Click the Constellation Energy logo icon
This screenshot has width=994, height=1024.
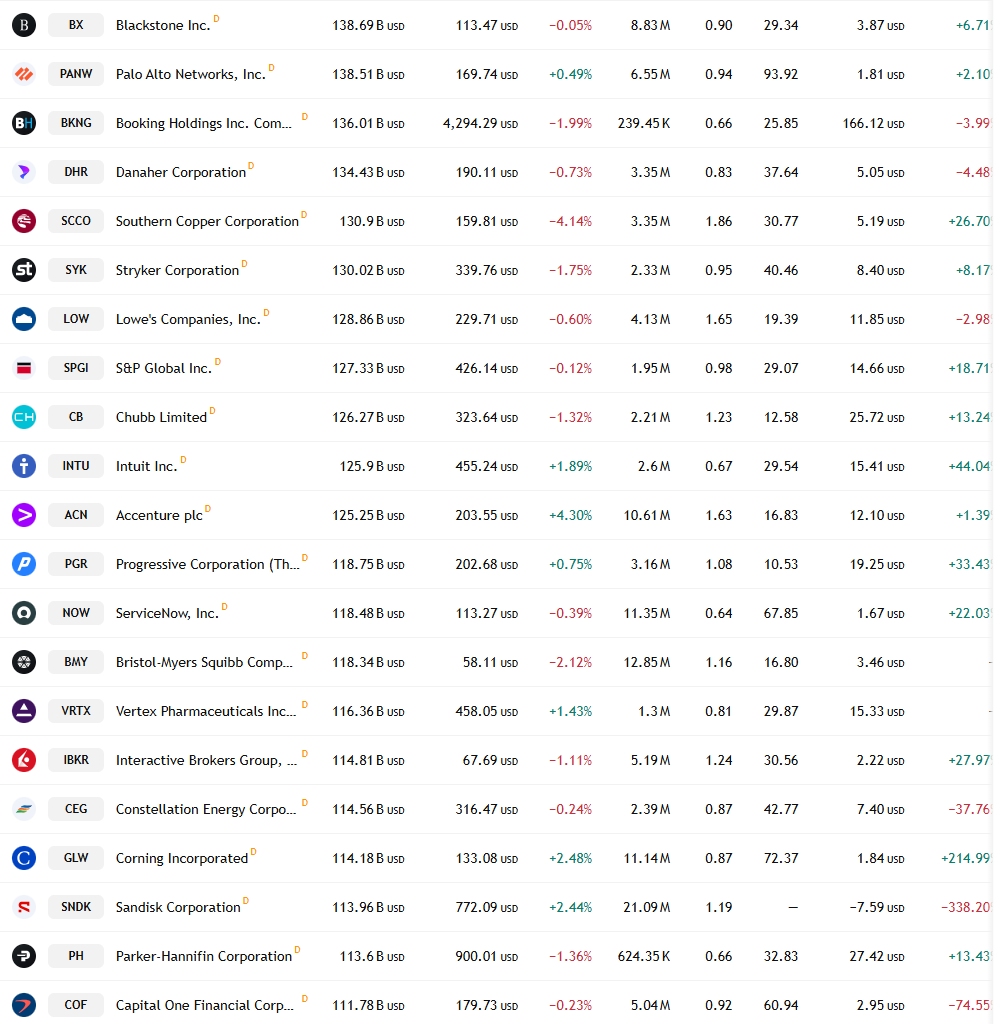(x=24, y=808)
